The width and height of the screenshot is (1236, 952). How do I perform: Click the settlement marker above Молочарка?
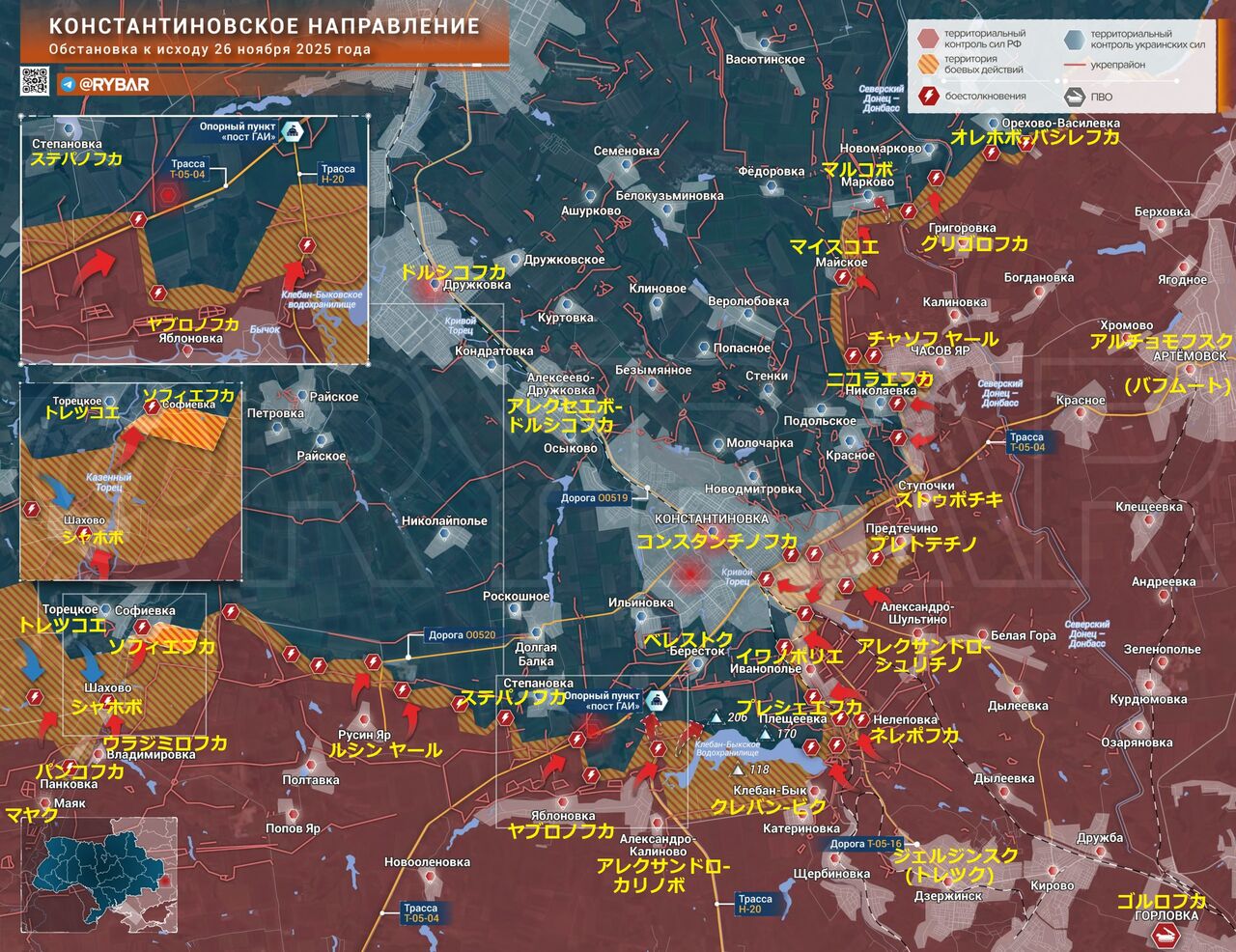pyautogui.click(x=718, y=443)
